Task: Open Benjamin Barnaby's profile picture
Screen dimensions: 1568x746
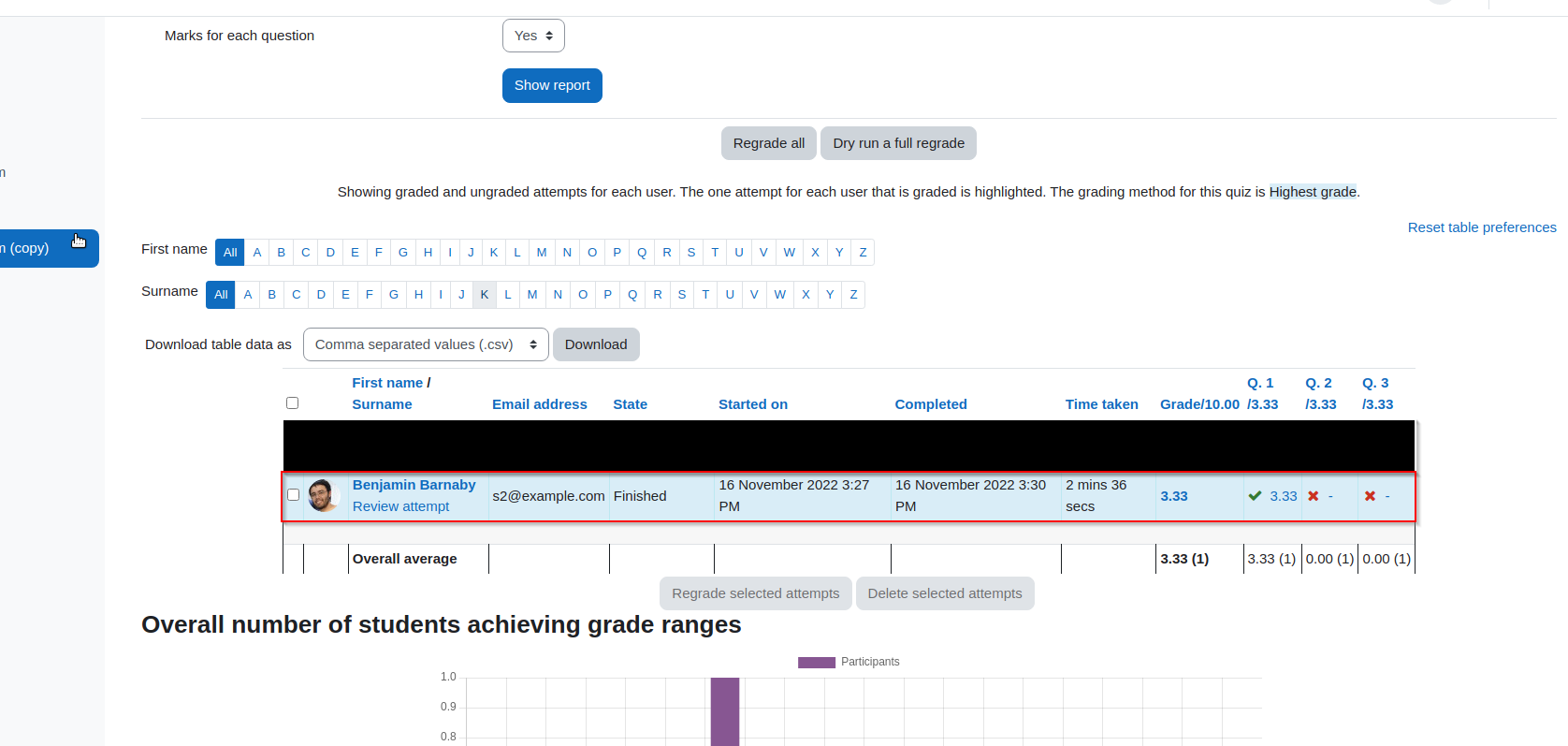Action: 323,495
